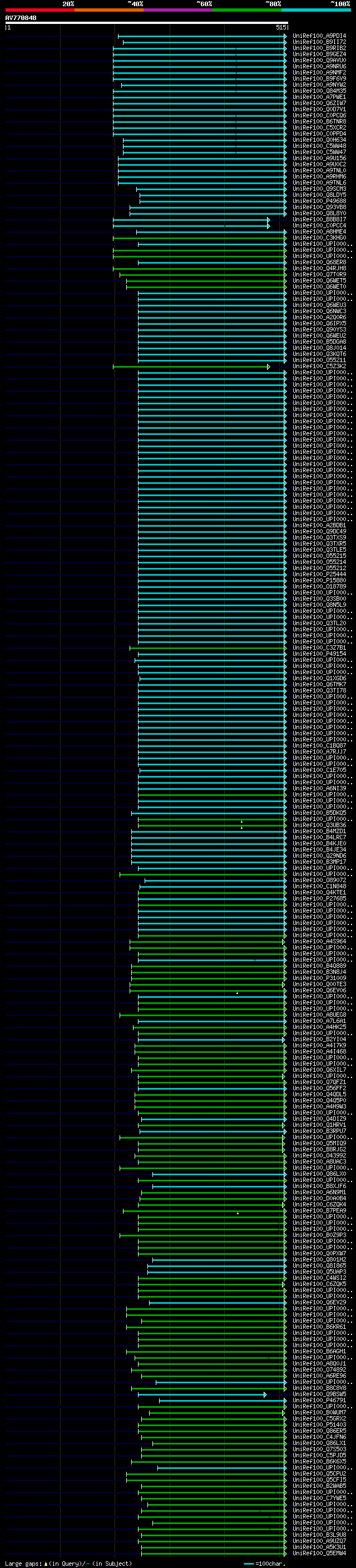The width and height of the screenshot is (356, 1568).
Task: Select the UniRef100_O43992 label
Action: point(319,1155)
